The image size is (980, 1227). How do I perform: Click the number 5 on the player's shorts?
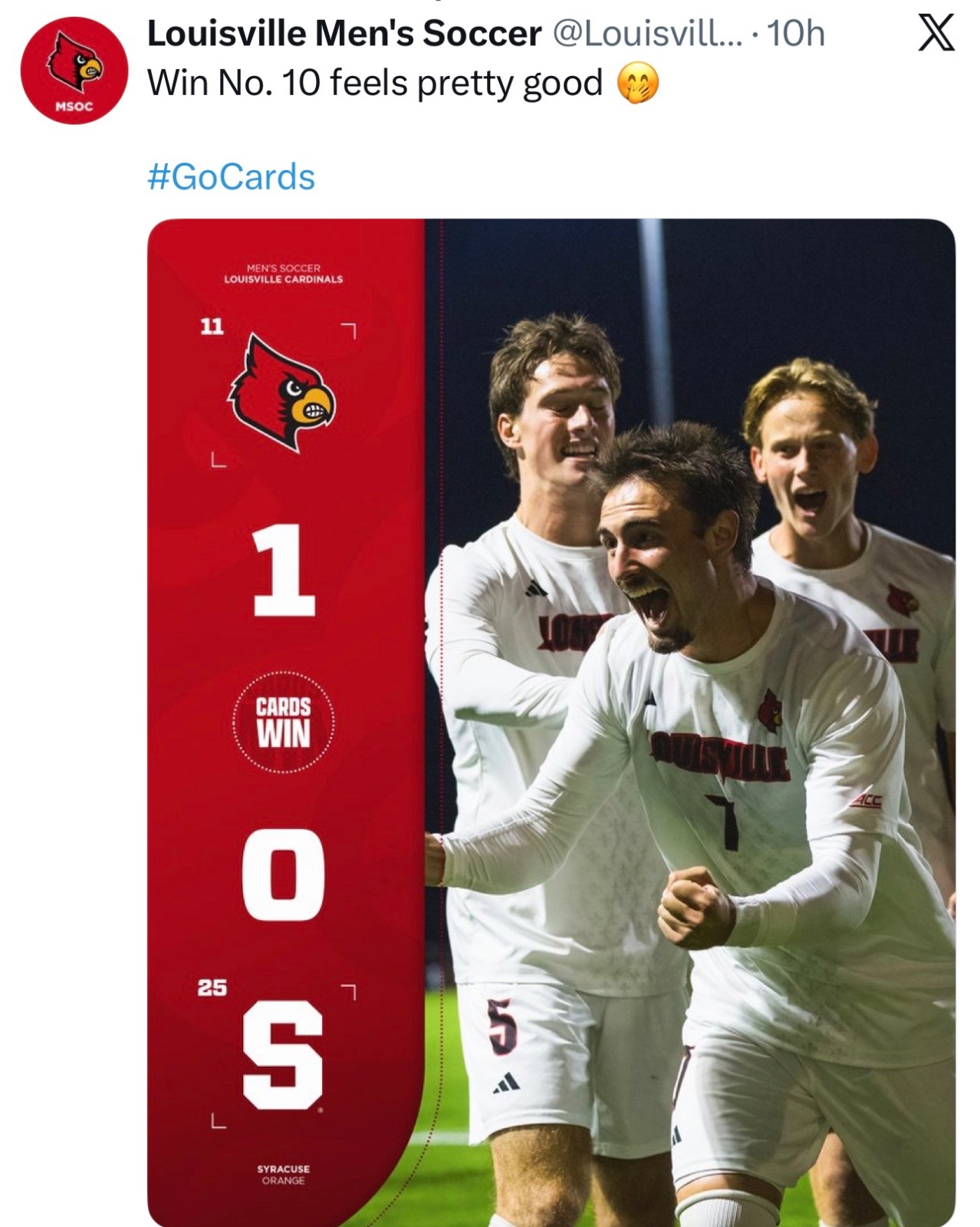[502, 1027]
